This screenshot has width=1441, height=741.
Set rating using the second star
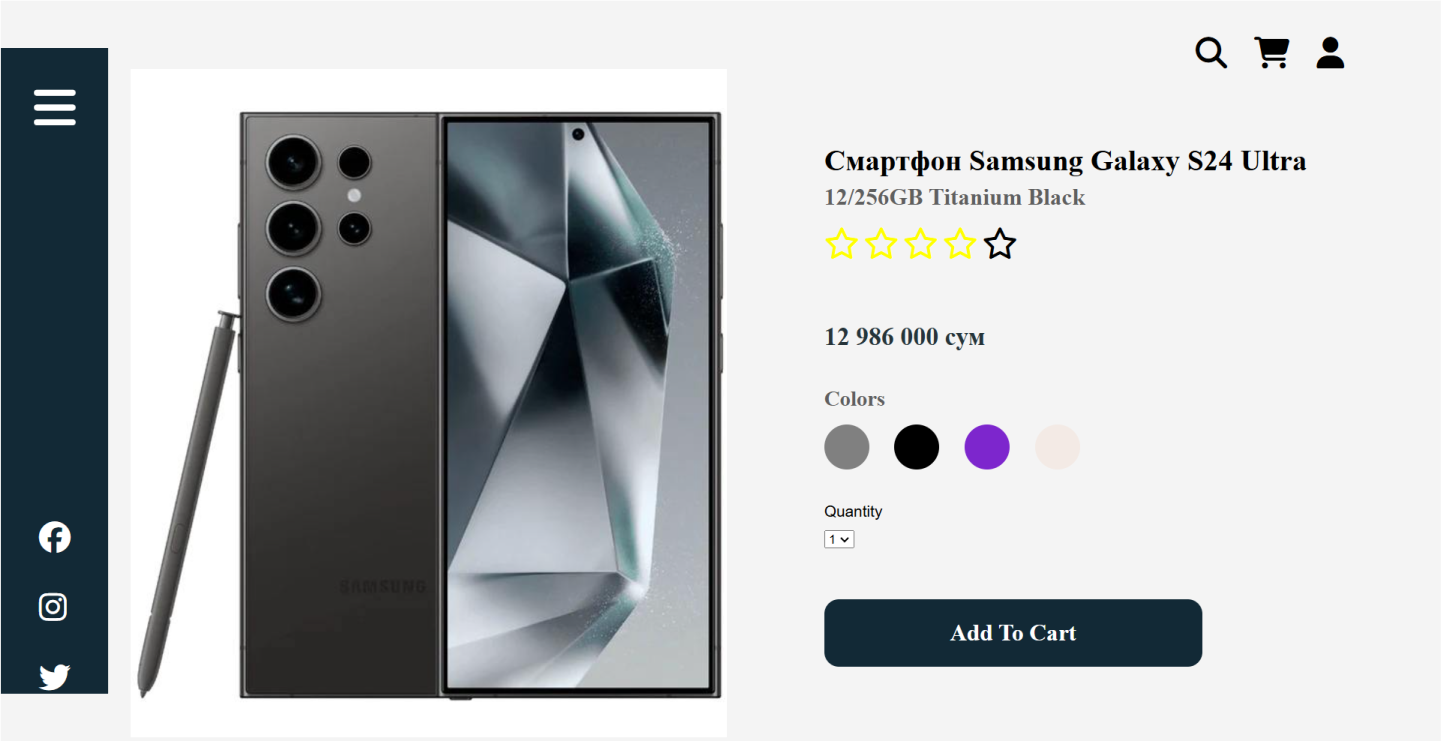click(881, 244)
